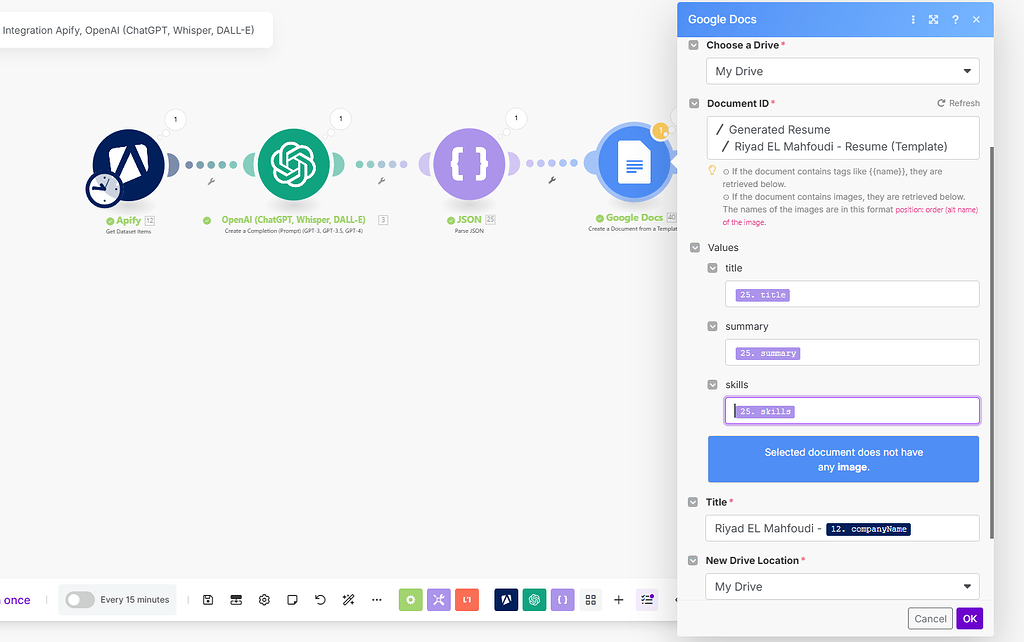
Task: Open the toolbar more options menu
Action: tap(377, 599)
